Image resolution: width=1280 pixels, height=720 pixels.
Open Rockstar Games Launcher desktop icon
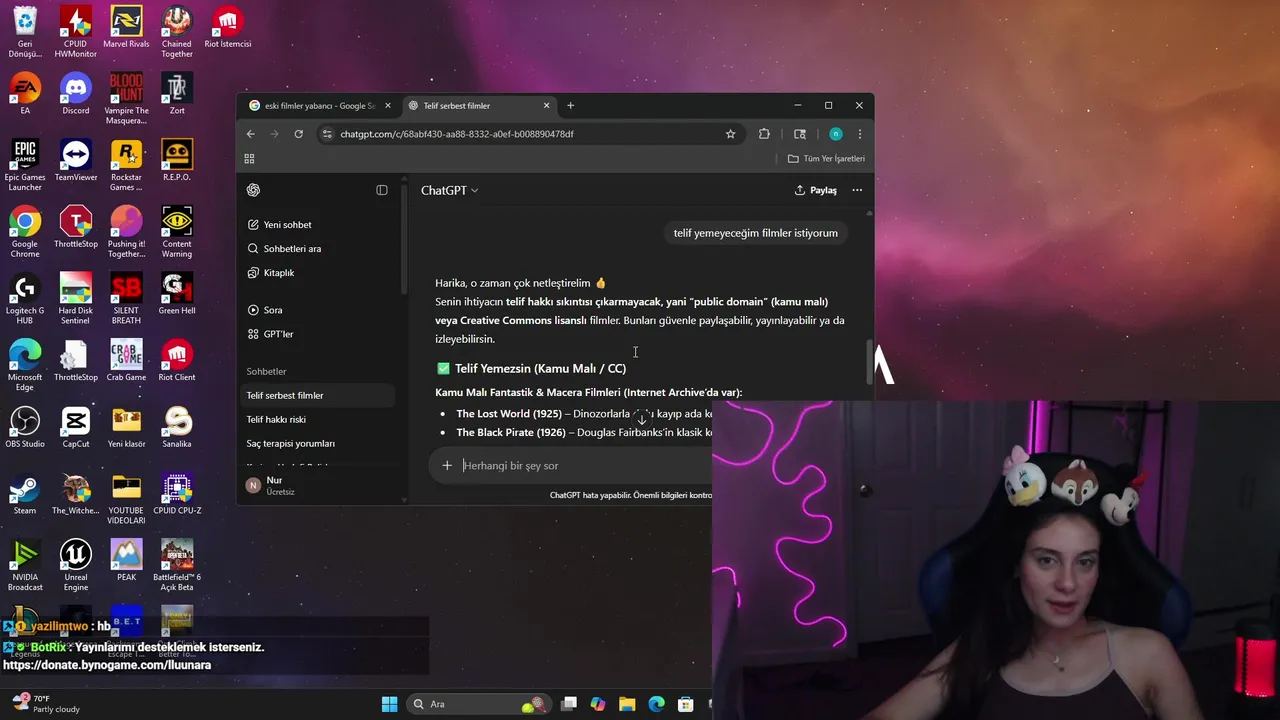pos(126,164)
